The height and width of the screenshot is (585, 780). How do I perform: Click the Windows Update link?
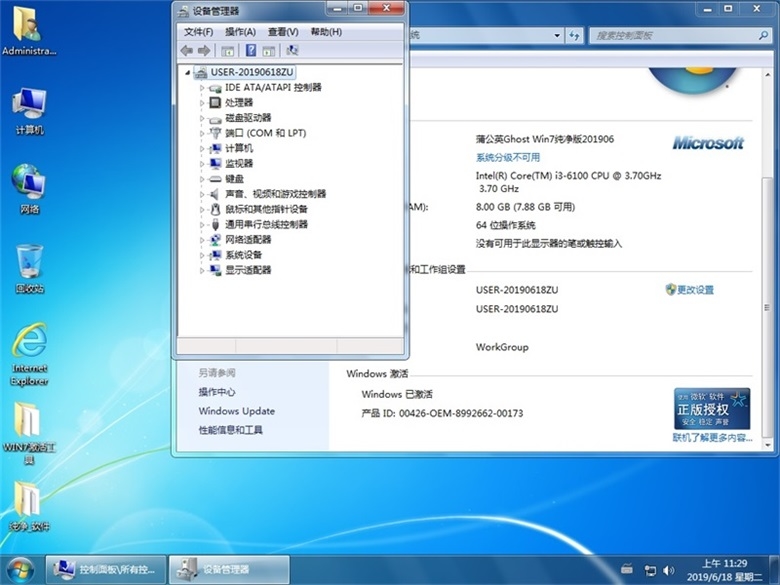point(236,411)
